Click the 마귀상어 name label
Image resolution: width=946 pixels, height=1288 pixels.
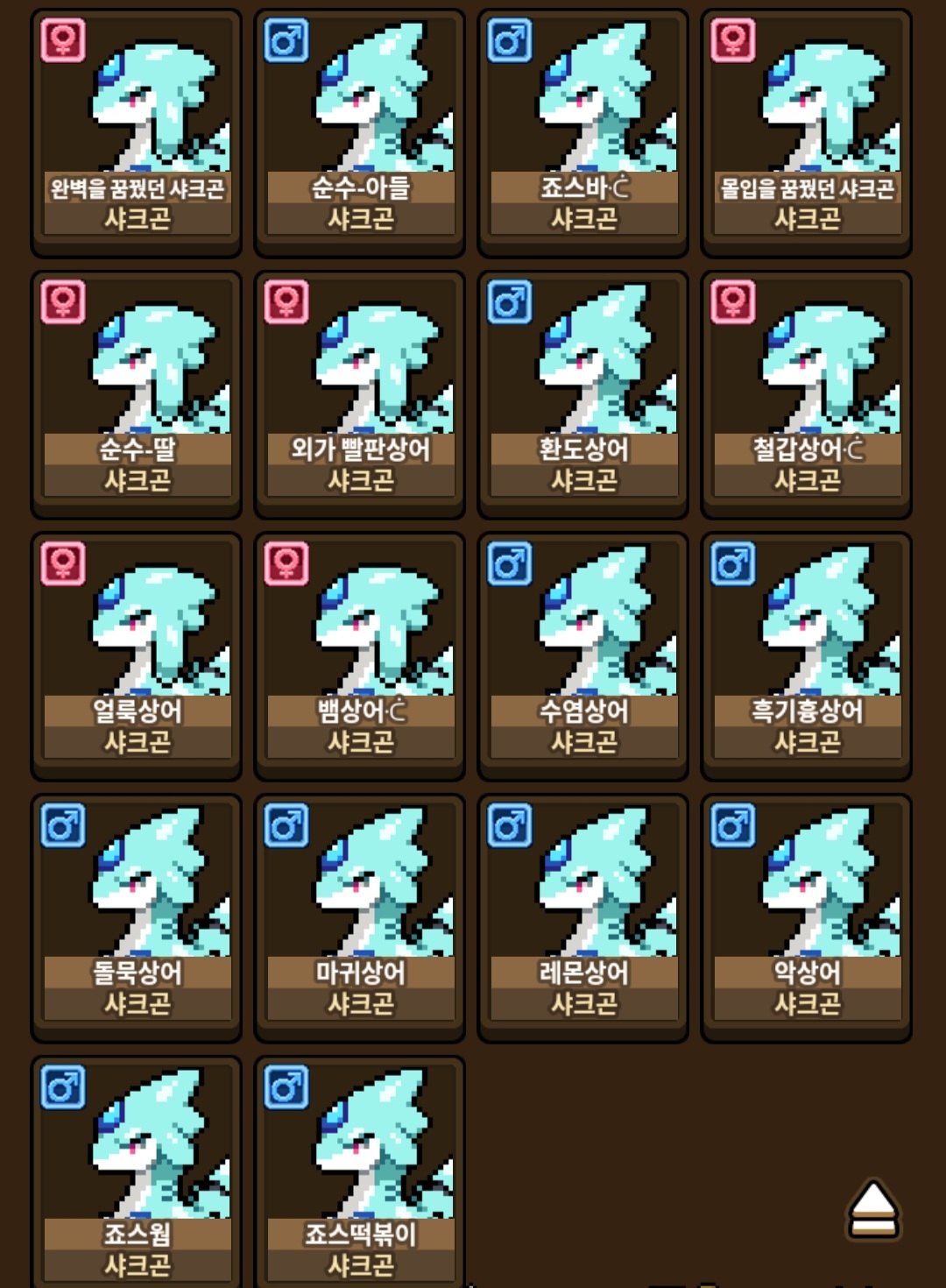point(361,973)
